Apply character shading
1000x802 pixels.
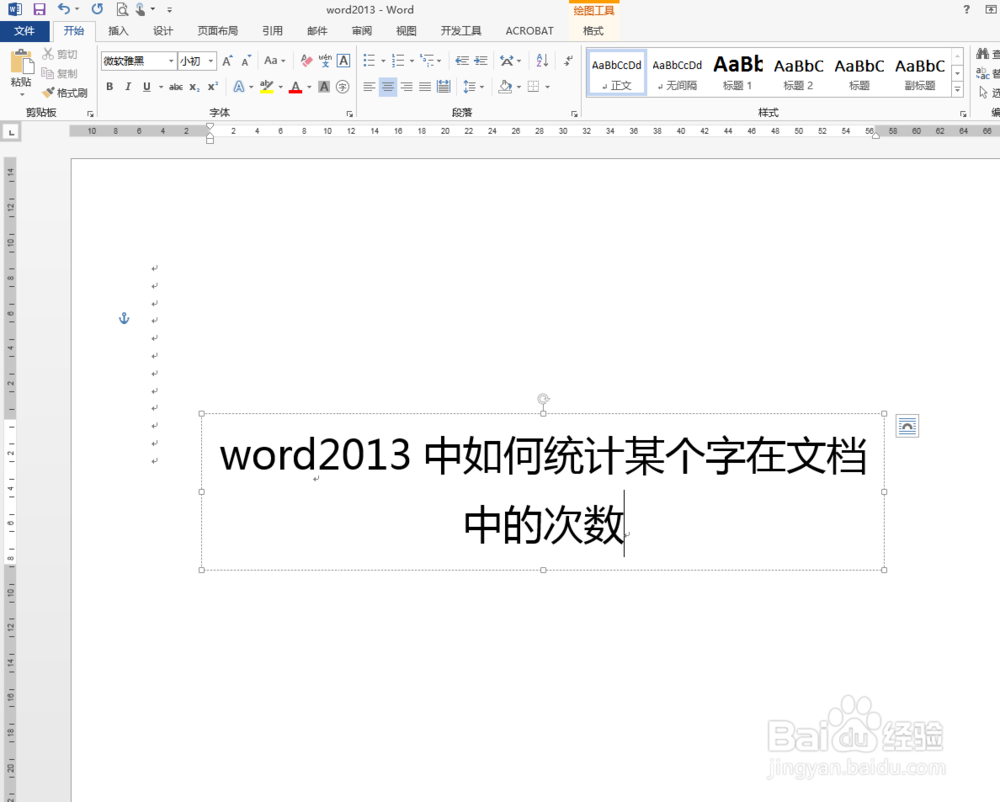[x=324, y=87]
